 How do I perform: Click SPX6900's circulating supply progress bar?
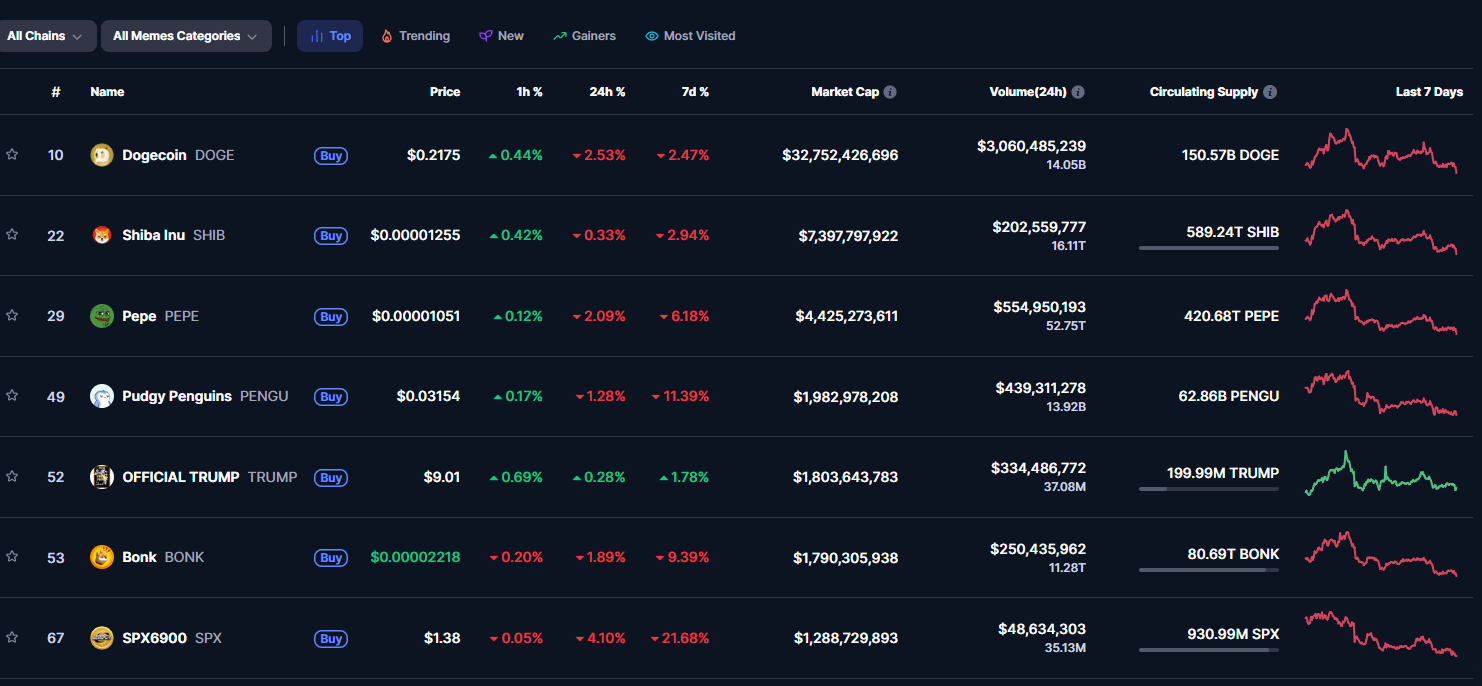[1209, 650]
